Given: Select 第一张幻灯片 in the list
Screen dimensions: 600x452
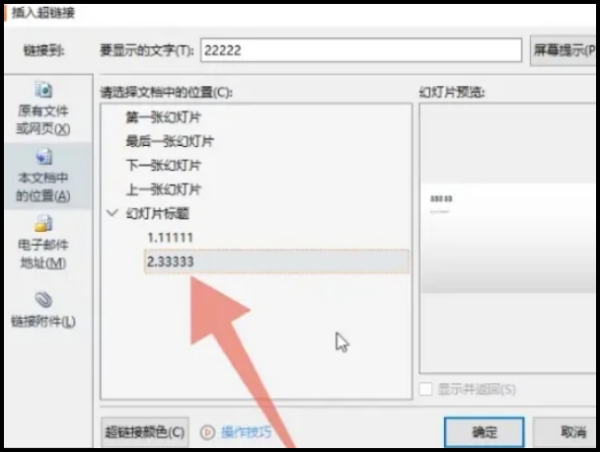Looking at the screenshot, I should [x=163, y=117].
